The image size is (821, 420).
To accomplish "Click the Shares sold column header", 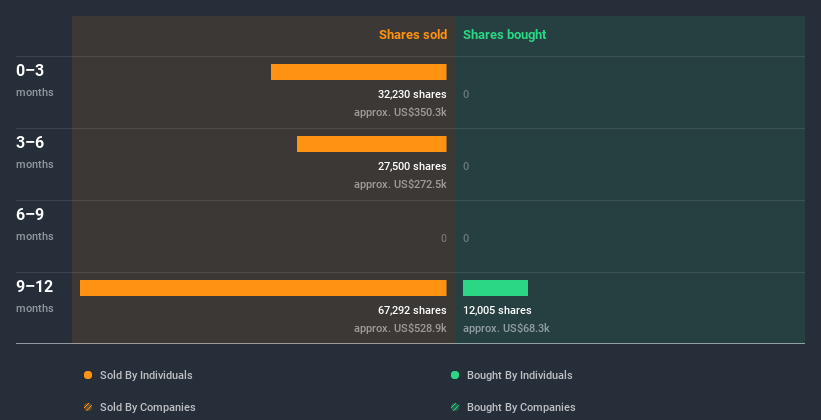I will click(413, 35).
